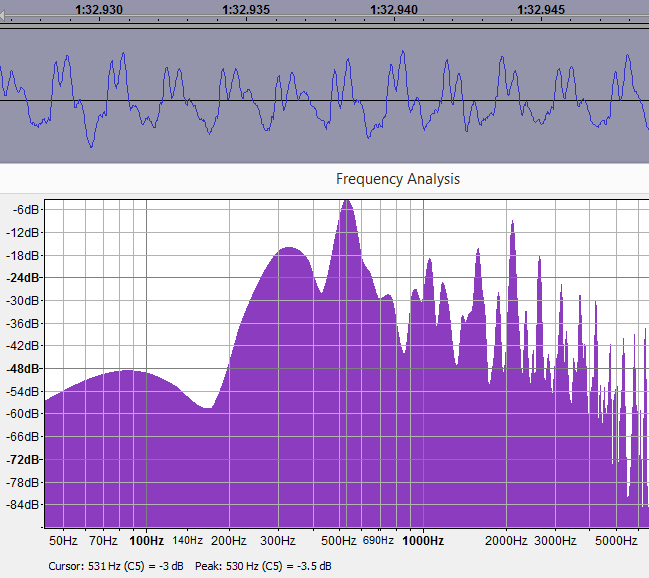649x578 pixels.
Task: Click the -84dB label on the axis
Action: 22,505
